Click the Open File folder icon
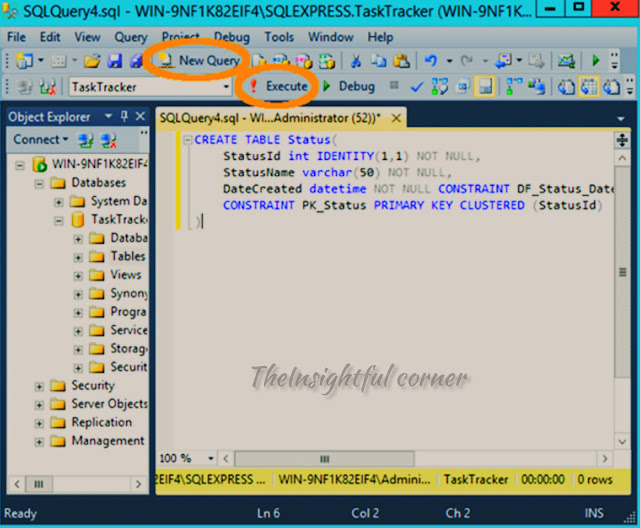The width and height of the screenshot is (640, 528). [92, 61]
